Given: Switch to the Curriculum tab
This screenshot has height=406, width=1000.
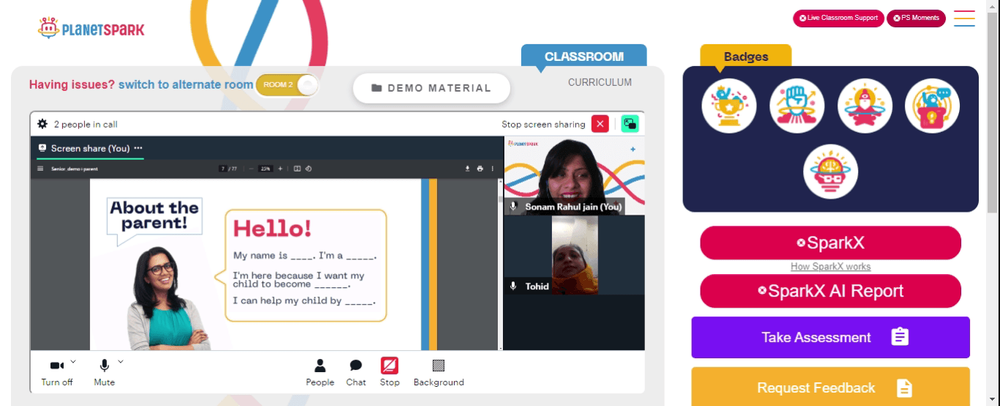Looking at the screenshot, I should tap(599, 82).
